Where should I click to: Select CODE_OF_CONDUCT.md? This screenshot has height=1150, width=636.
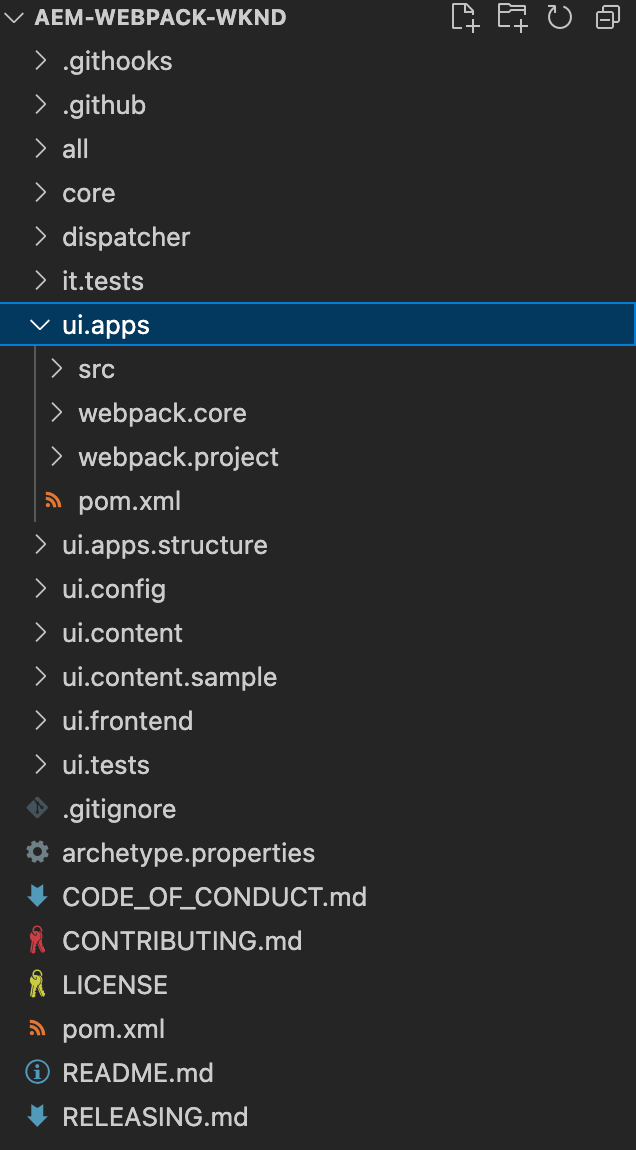point(215,896)
